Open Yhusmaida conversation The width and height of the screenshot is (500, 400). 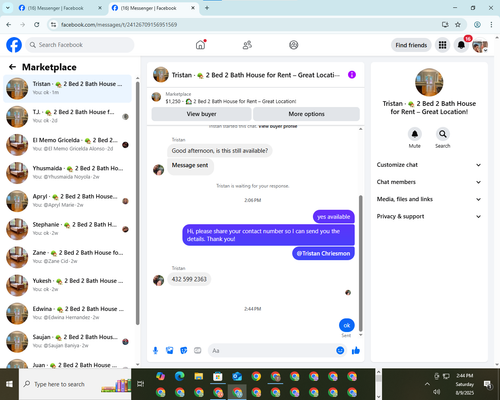pos(67,173)
